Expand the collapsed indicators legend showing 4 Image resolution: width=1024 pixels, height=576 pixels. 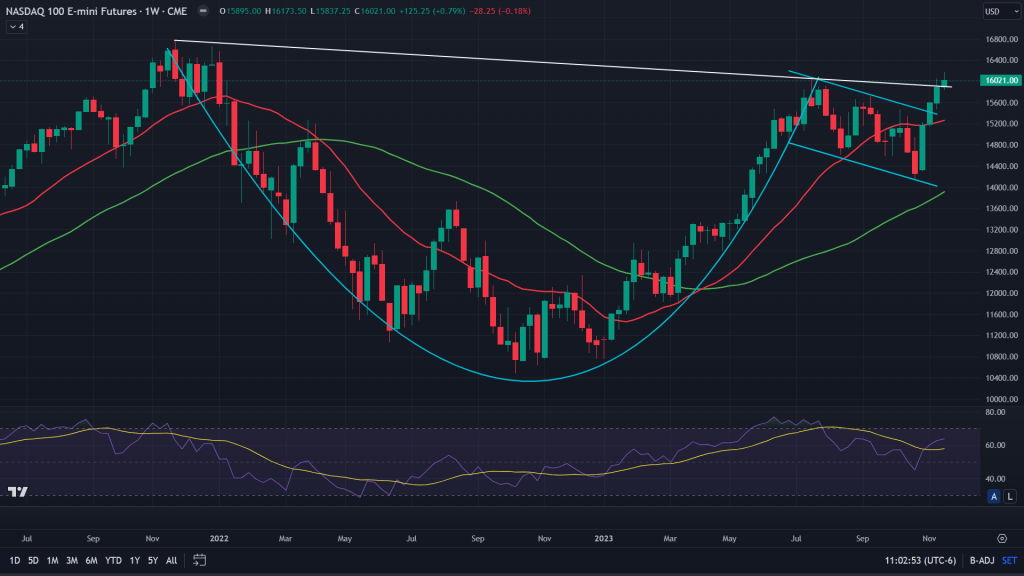(x=17, y=27)
